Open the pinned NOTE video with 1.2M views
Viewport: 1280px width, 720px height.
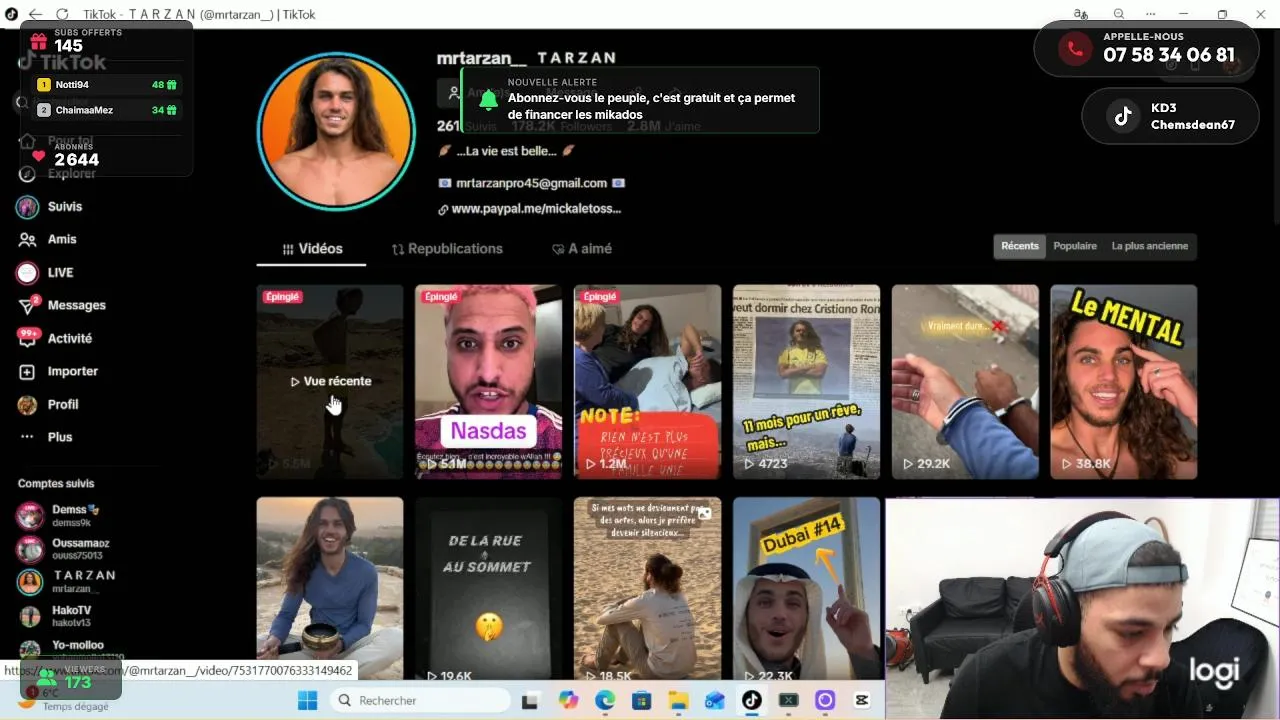[x=647, y=382]
